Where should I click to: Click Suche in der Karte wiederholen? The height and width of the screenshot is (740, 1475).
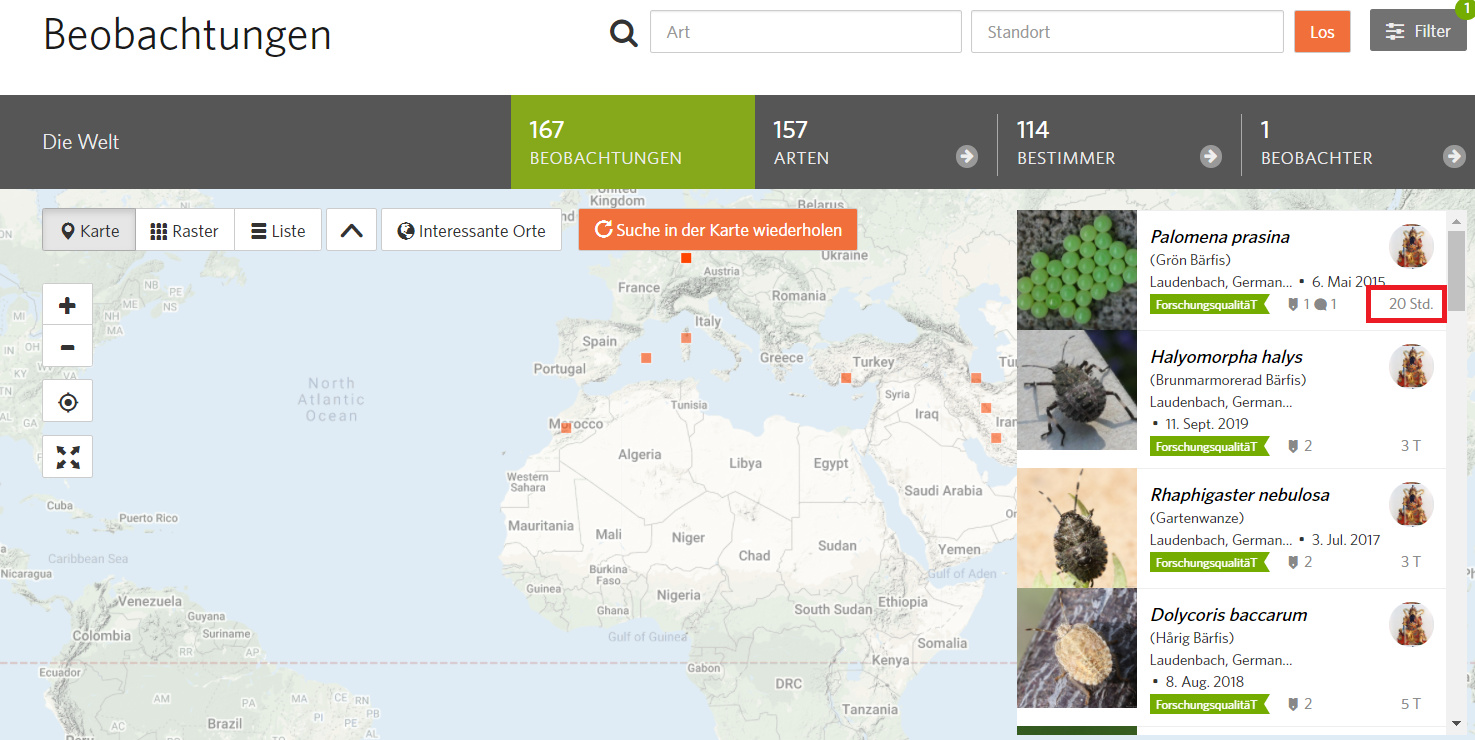(718, 229)
